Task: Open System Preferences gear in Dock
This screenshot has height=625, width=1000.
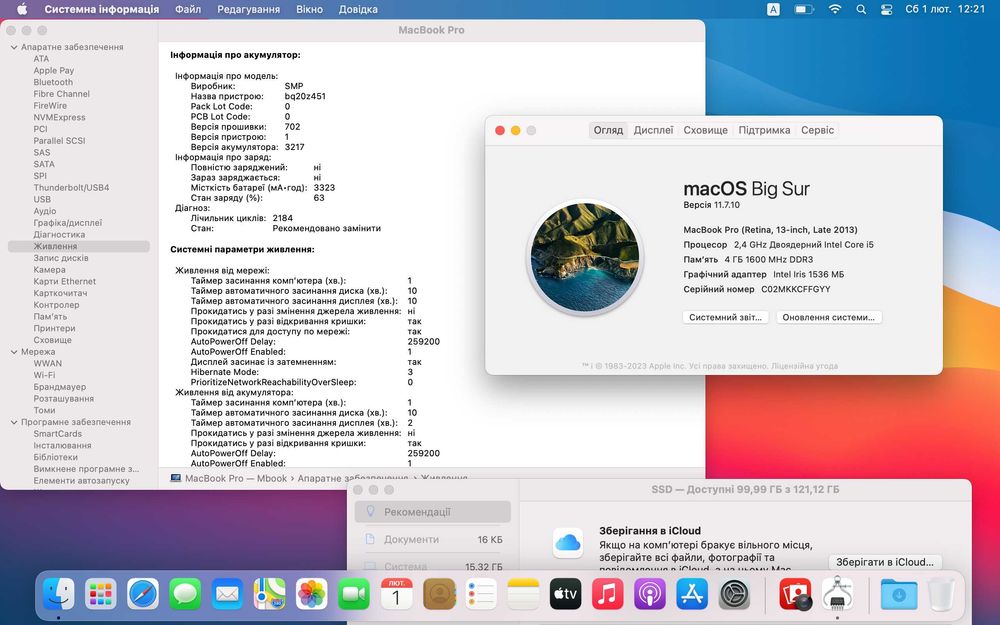Action: coord(735,594)
